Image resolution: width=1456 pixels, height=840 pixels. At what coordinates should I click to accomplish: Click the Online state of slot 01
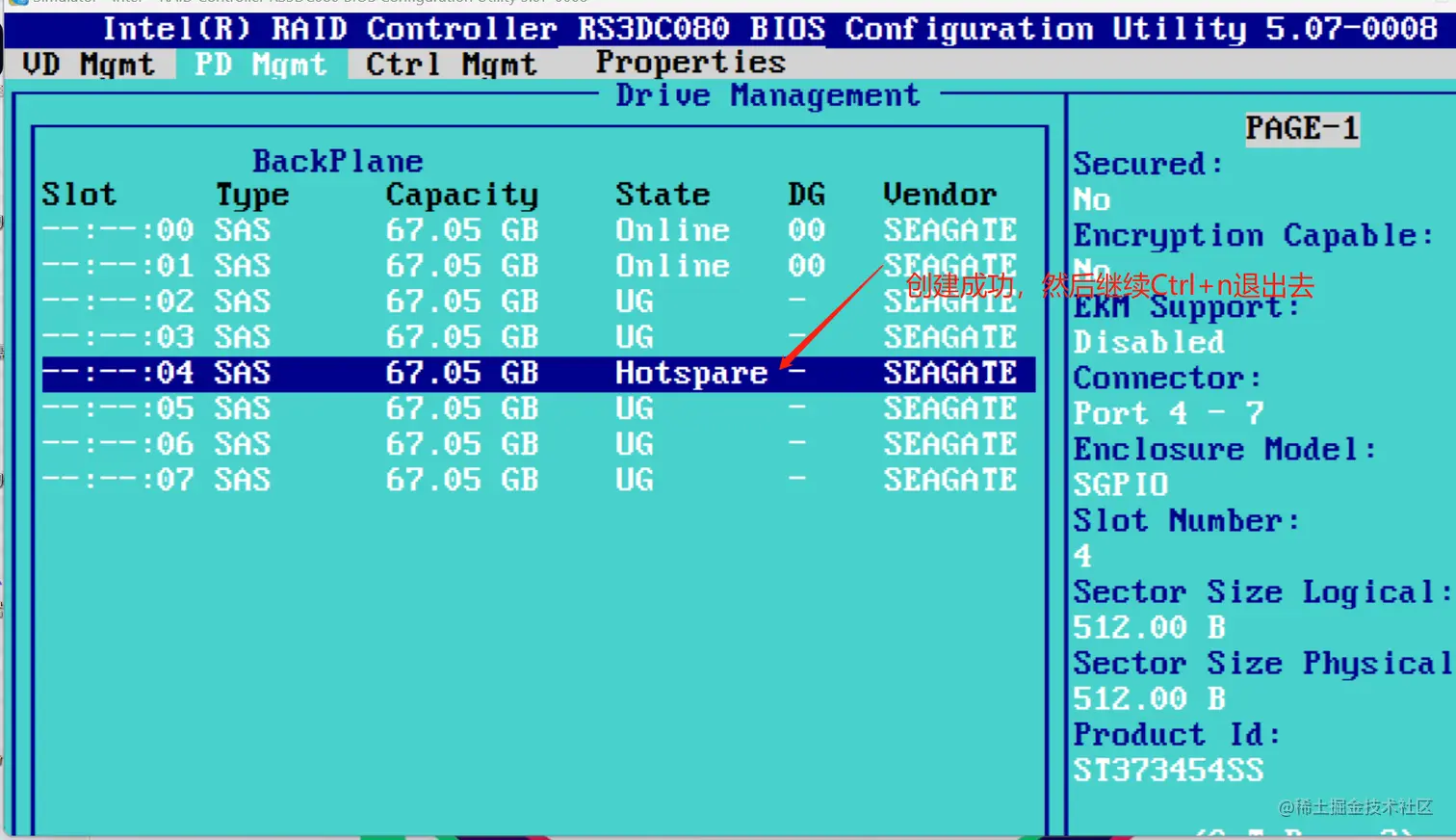[672, 266]
